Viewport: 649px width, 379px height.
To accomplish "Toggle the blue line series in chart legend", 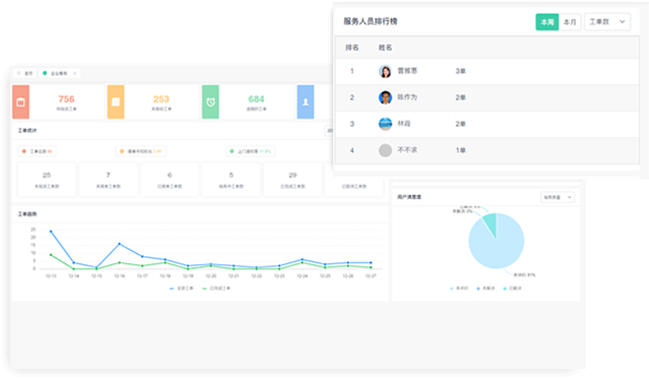I will (181, 288).
